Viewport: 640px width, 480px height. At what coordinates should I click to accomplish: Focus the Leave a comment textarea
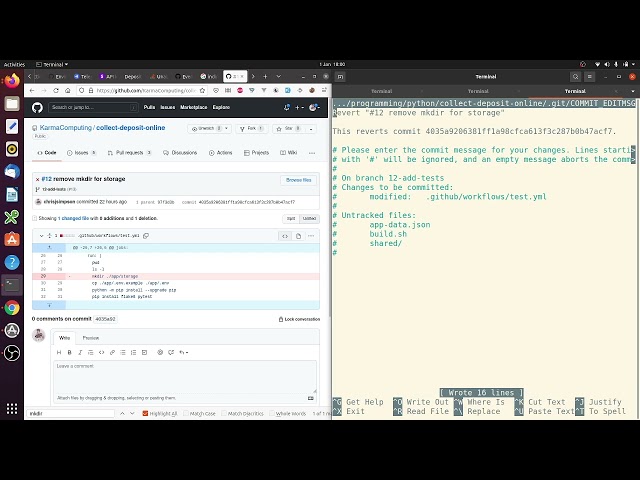(184, 377)
